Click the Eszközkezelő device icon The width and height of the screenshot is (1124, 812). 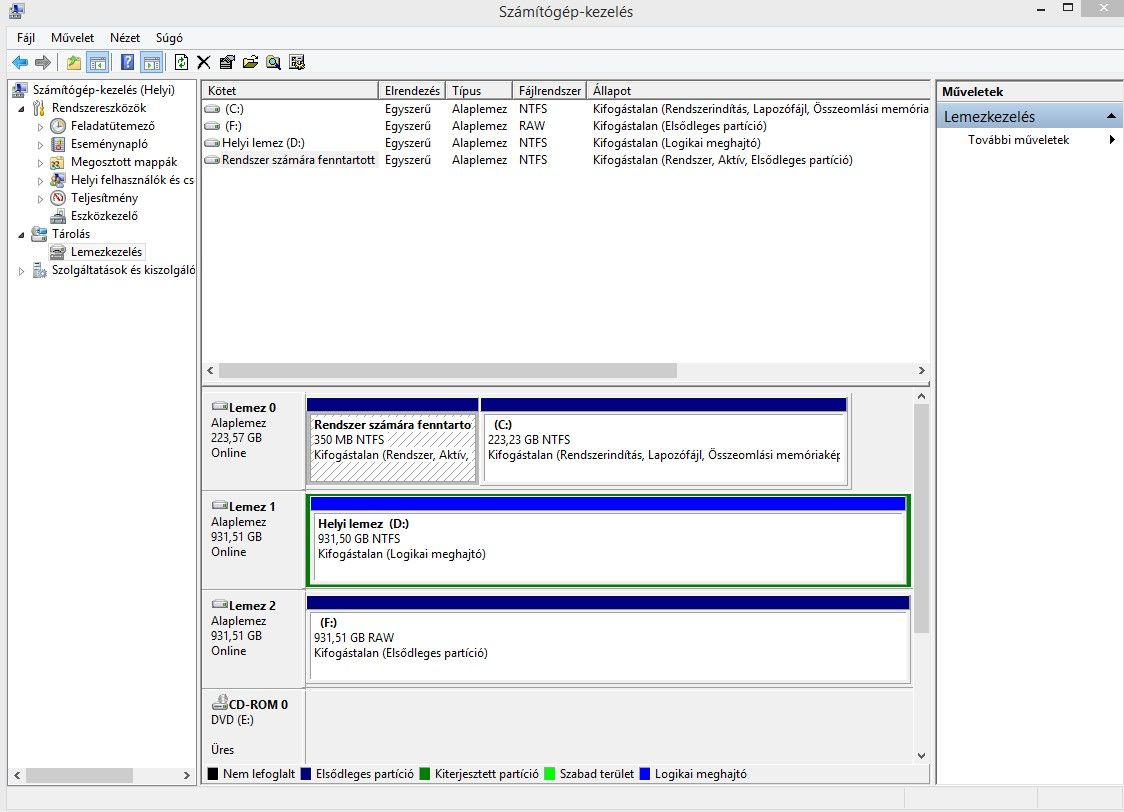pos(58,216)
